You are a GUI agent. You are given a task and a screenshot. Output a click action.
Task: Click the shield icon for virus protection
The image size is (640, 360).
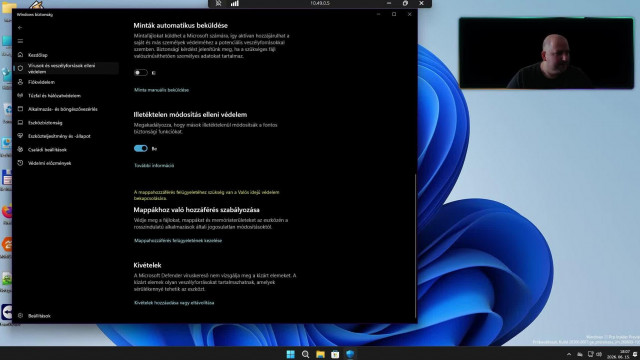20,68
